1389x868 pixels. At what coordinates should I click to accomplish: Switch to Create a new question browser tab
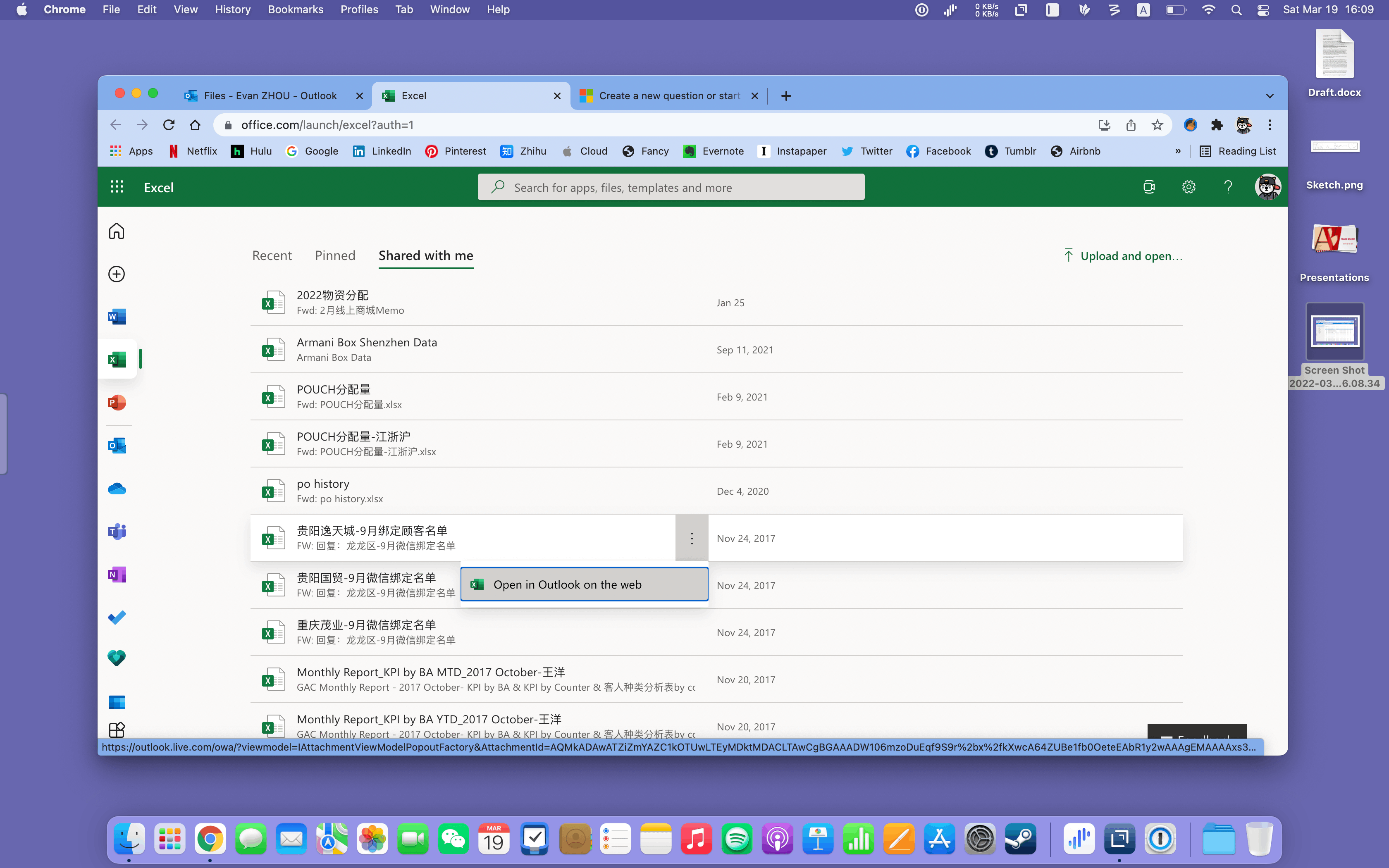pos(669,96)
